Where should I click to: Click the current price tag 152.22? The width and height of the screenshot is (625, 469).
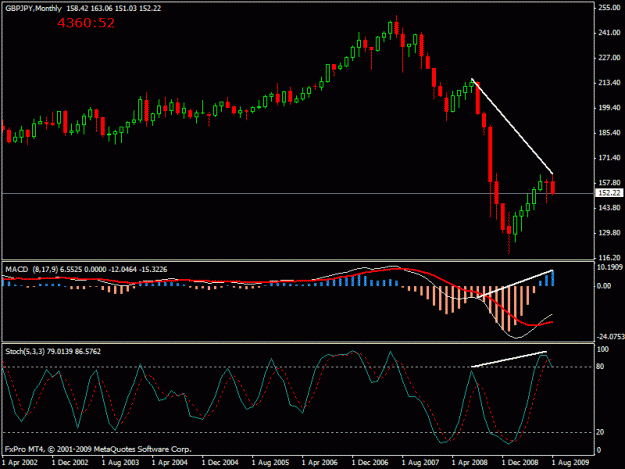609,193
